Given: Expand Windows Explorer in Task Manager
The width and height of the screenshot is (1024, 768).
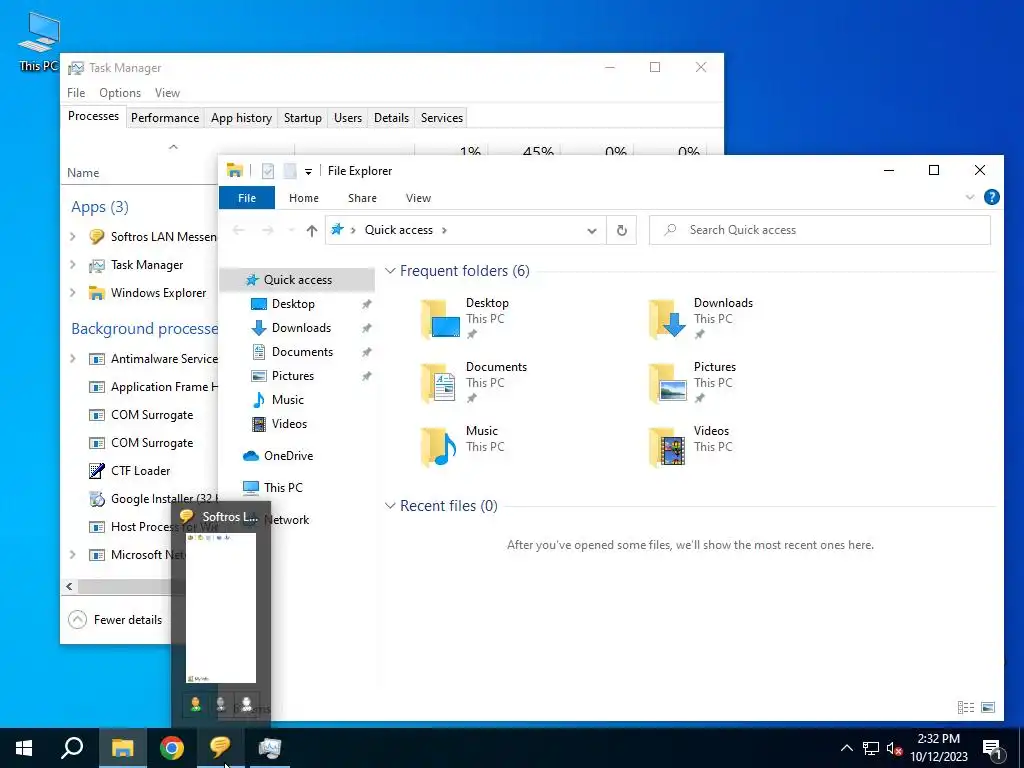Looking at the screenshot, I should (x=73, y=293).
